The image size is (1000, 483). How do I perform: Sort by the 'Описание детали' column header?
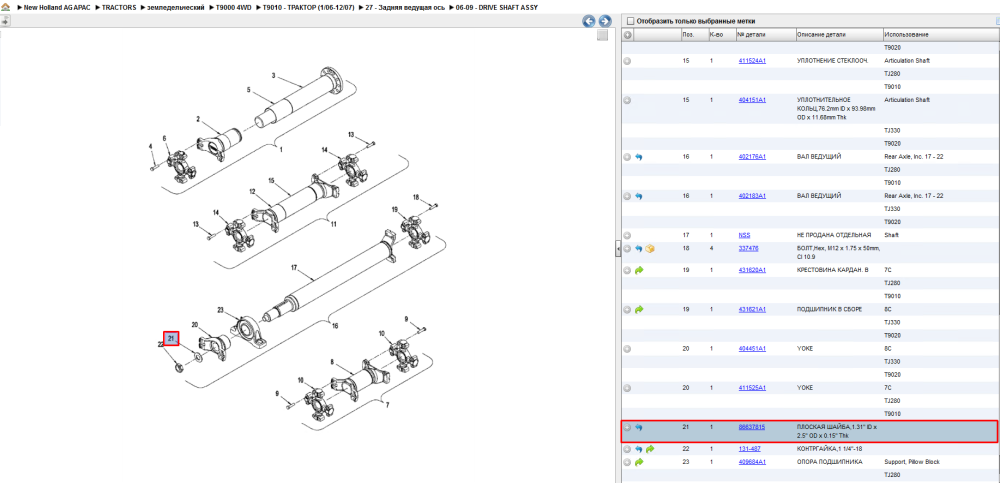[839, 34]
